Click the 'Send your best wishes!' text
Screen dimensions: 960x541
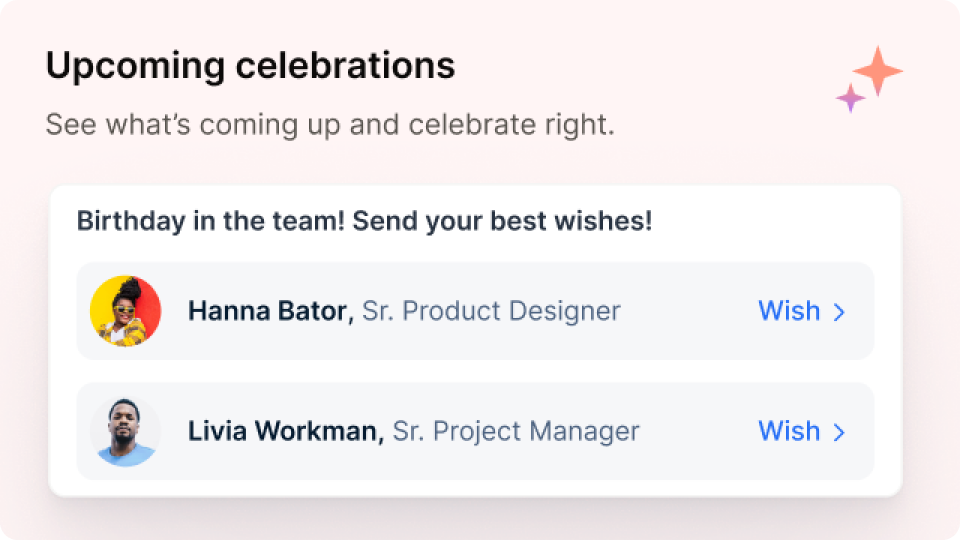pos(503,221)
